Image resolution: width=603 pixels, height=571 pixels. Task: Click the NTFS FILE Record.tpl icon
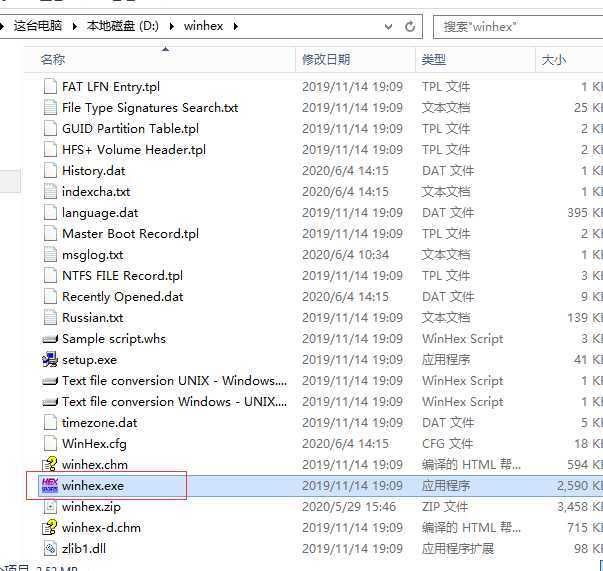pyautogui.click(x=50, y=276)
